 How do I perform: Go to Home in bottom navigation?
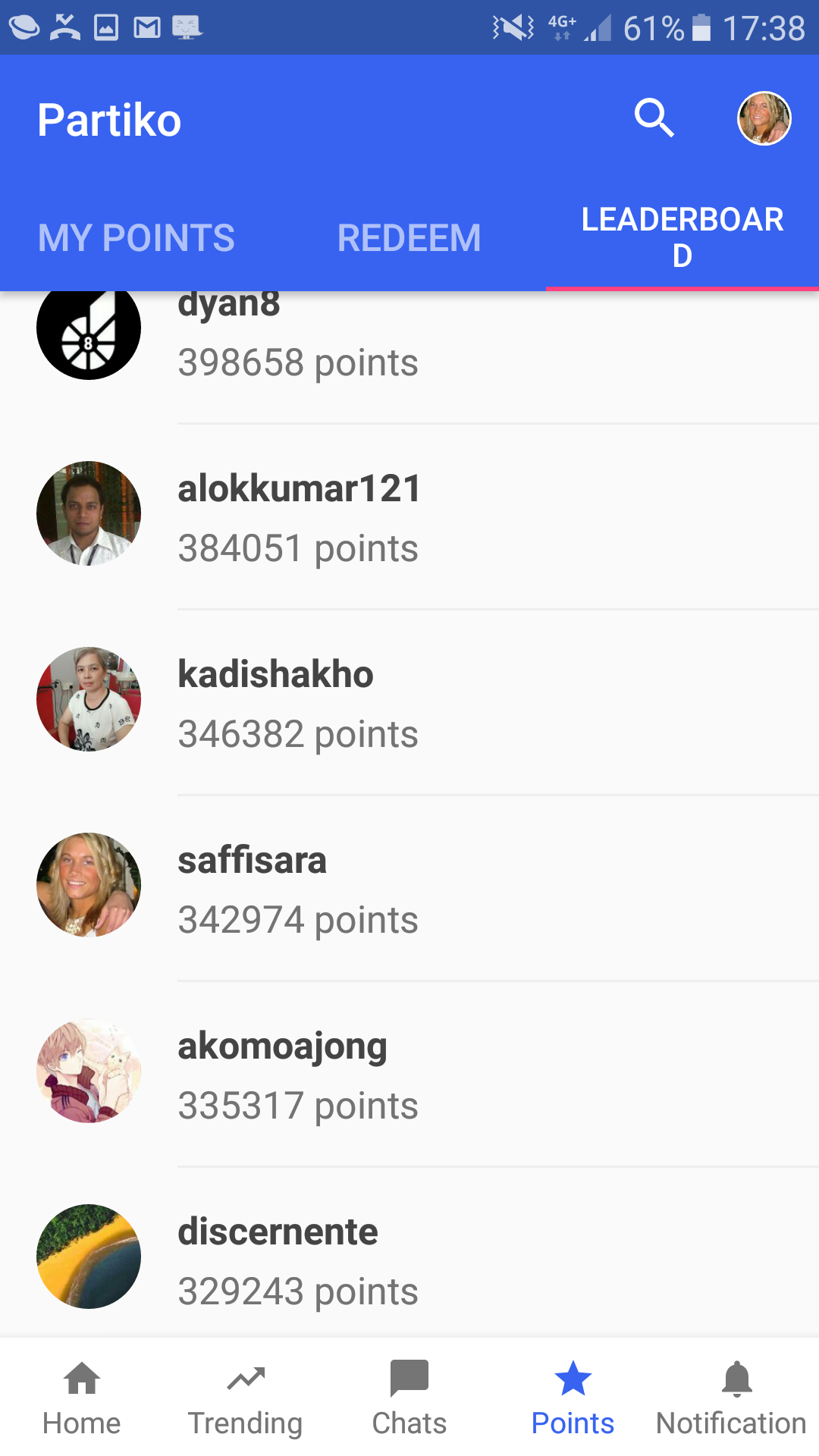click(82, 1398)
